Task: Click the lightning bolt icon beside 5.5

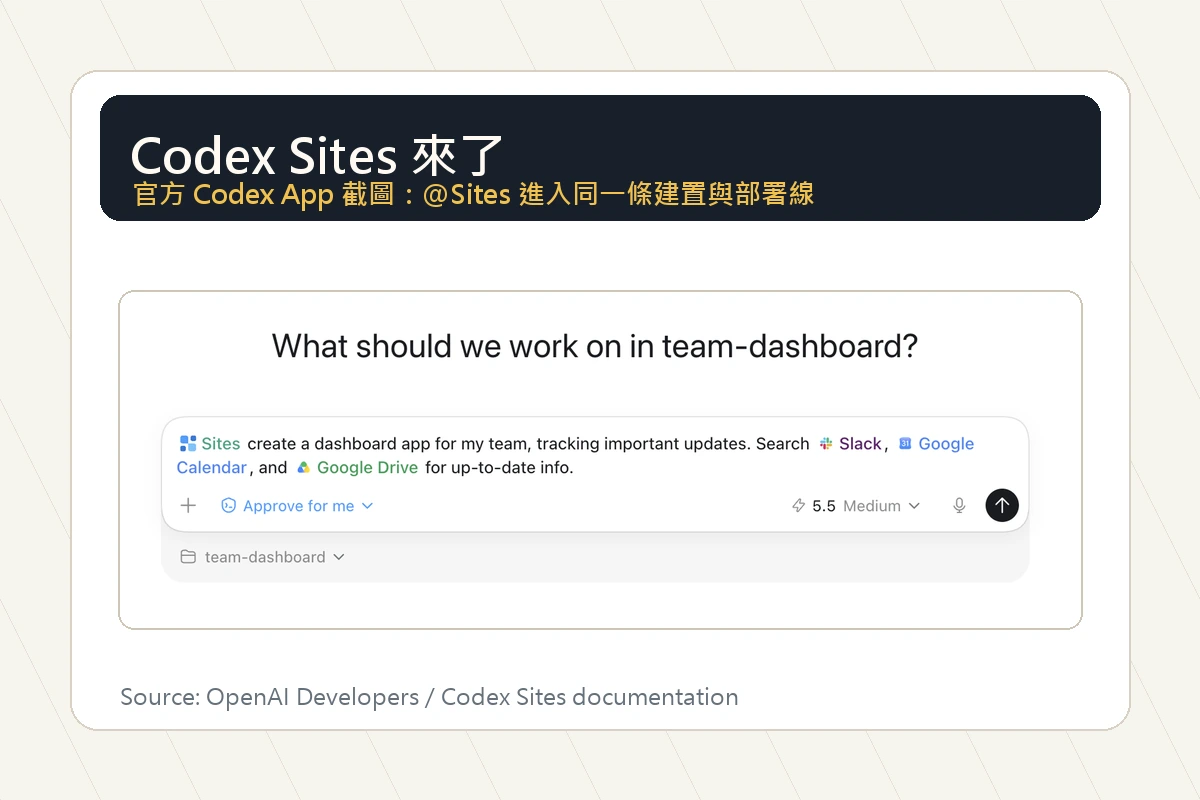Action: pyautogui.click(x=798, y=506)
